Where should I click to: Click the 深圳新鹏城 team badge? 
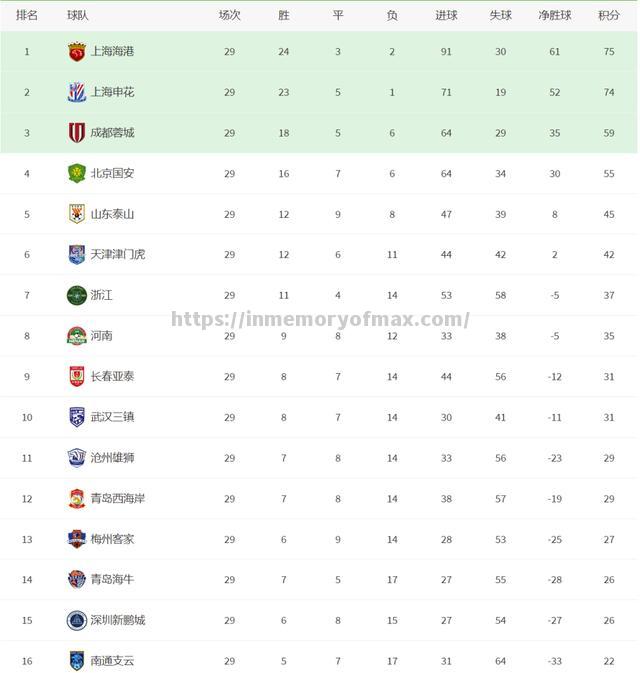tap(77, 620)
